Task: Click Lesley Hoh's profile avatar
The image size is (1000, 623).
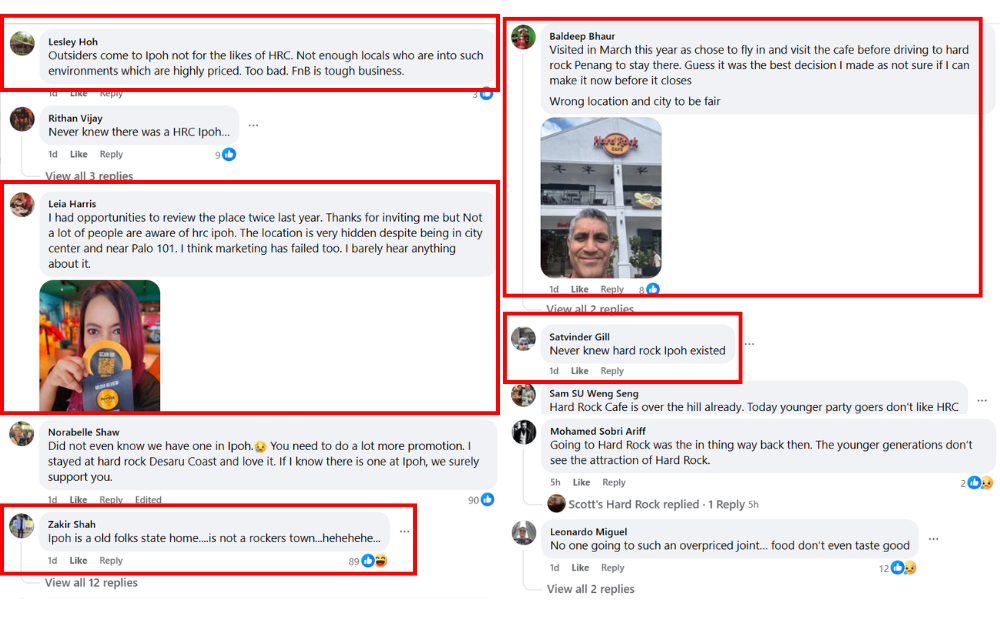Action: [x=22, y=44]
